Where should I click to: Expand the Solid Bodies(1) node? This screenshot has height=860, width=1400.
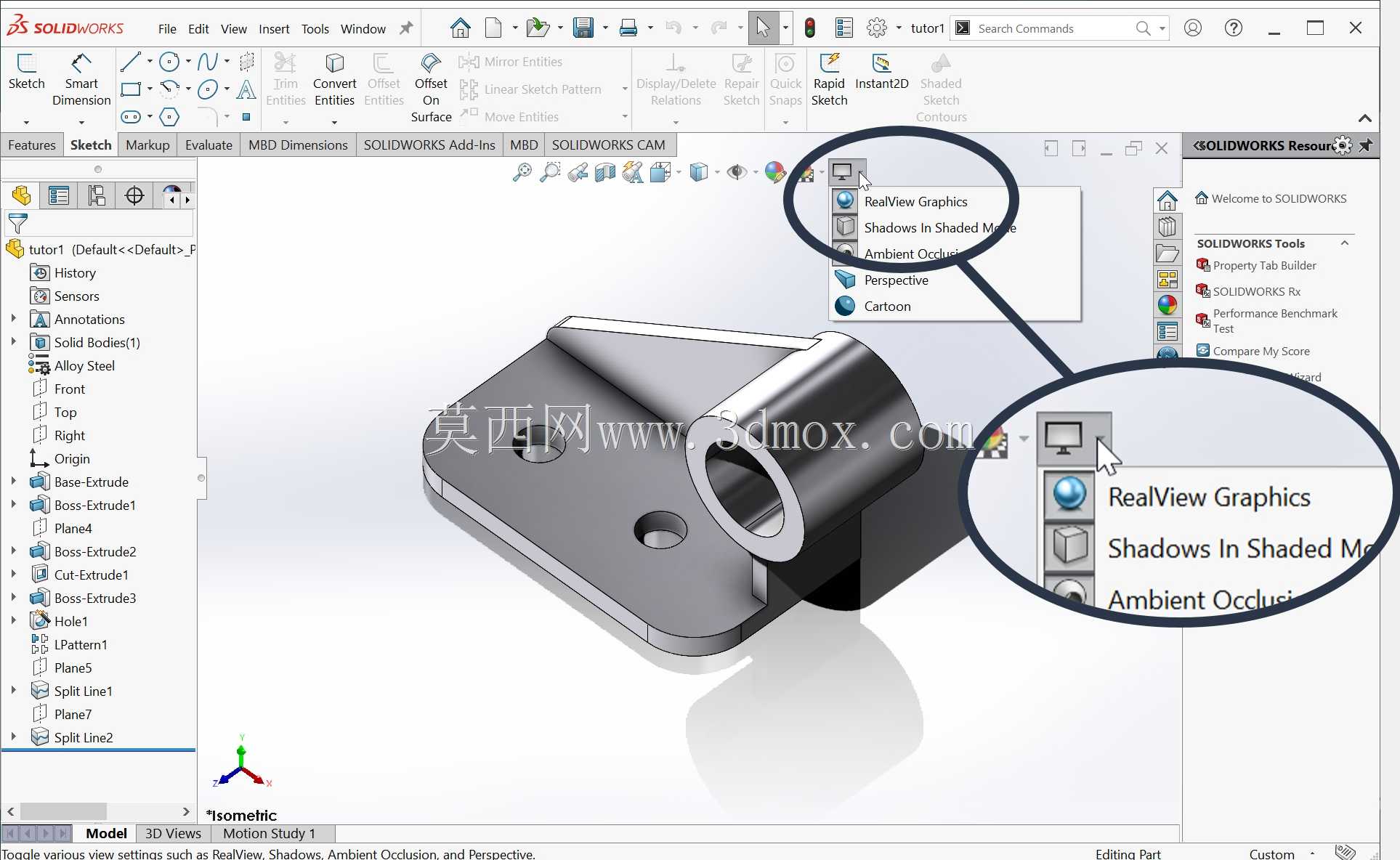(13, 341)
